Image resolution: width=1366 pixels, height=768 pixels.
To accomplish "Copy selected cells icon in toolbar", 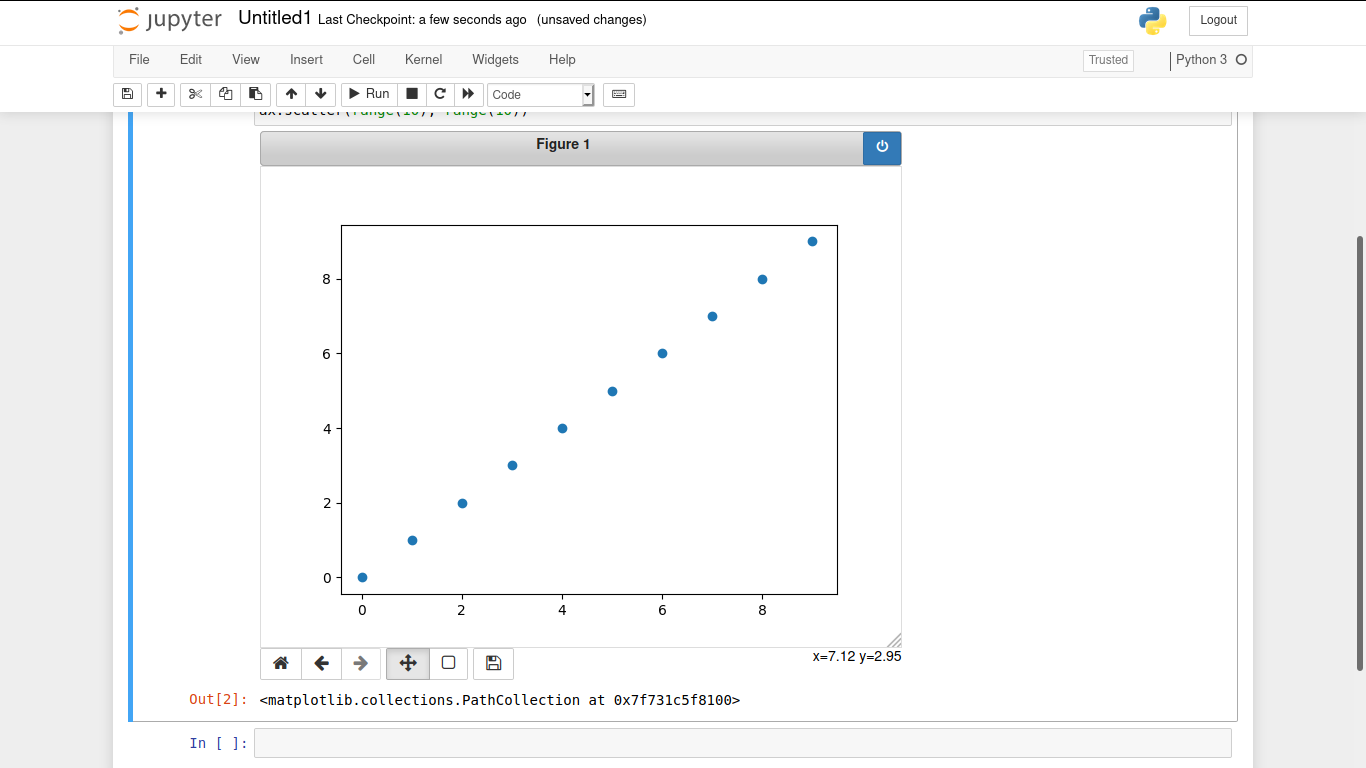I will coord(225,94).
